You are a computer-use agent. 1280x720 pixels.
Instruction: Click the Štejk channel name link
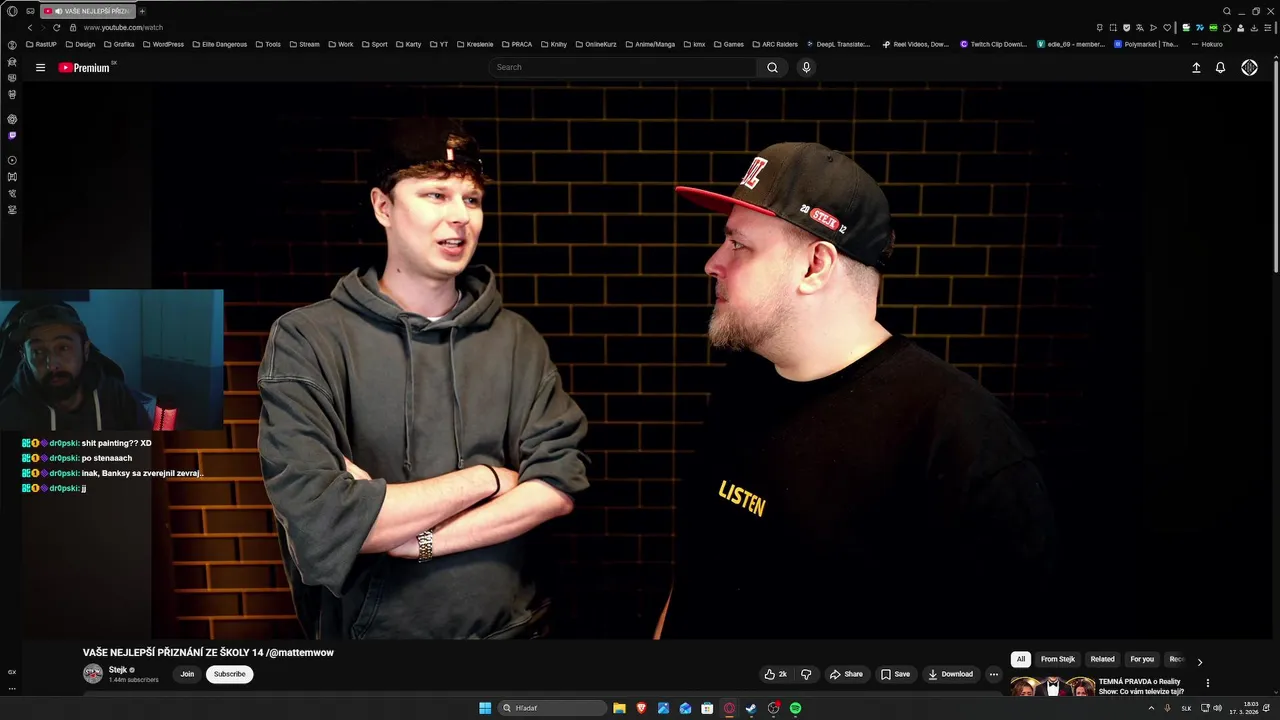(118, 670)
